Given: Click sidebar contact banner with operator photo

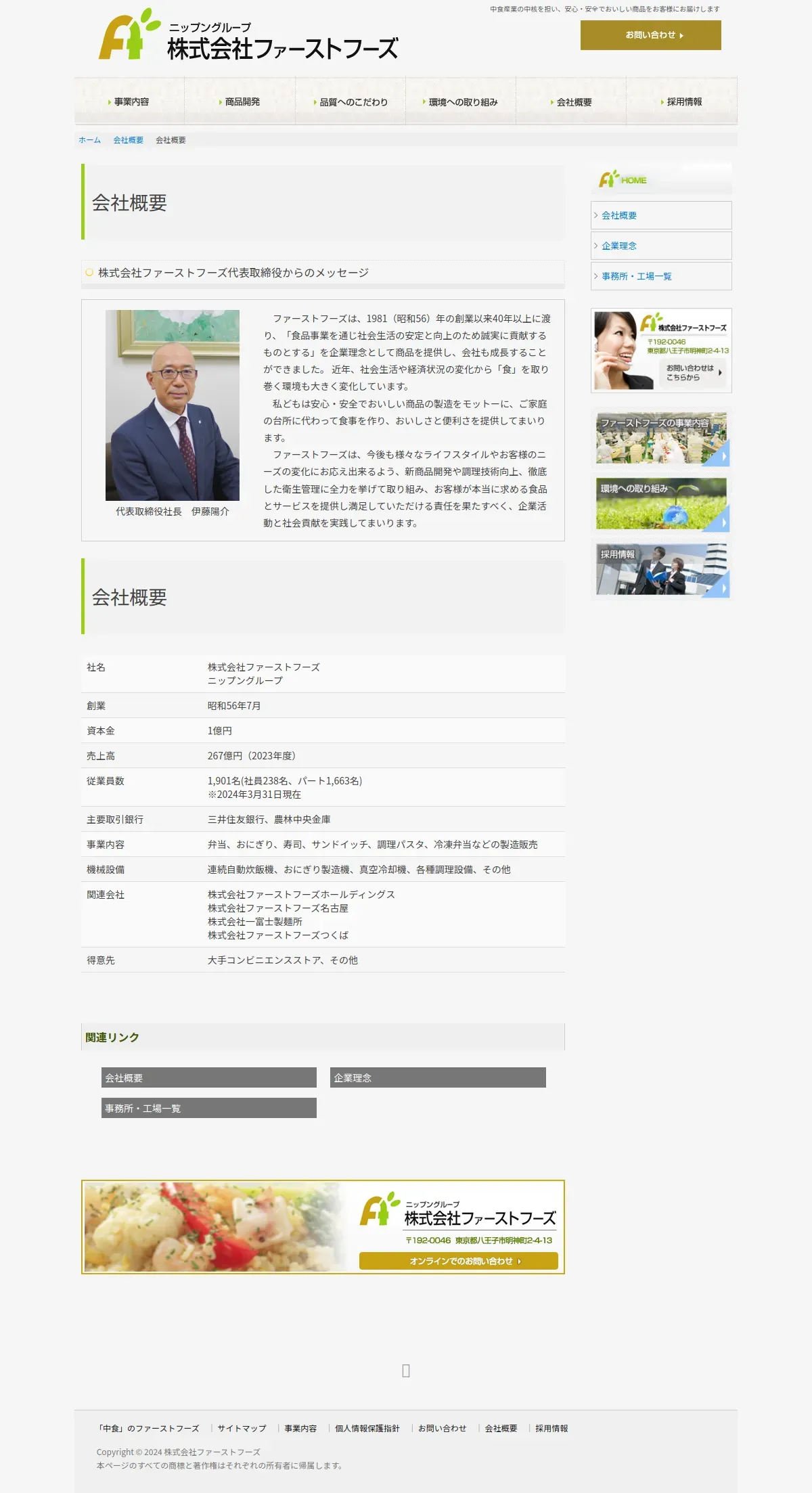Looking at the screenshot, I should coord(661,351).
